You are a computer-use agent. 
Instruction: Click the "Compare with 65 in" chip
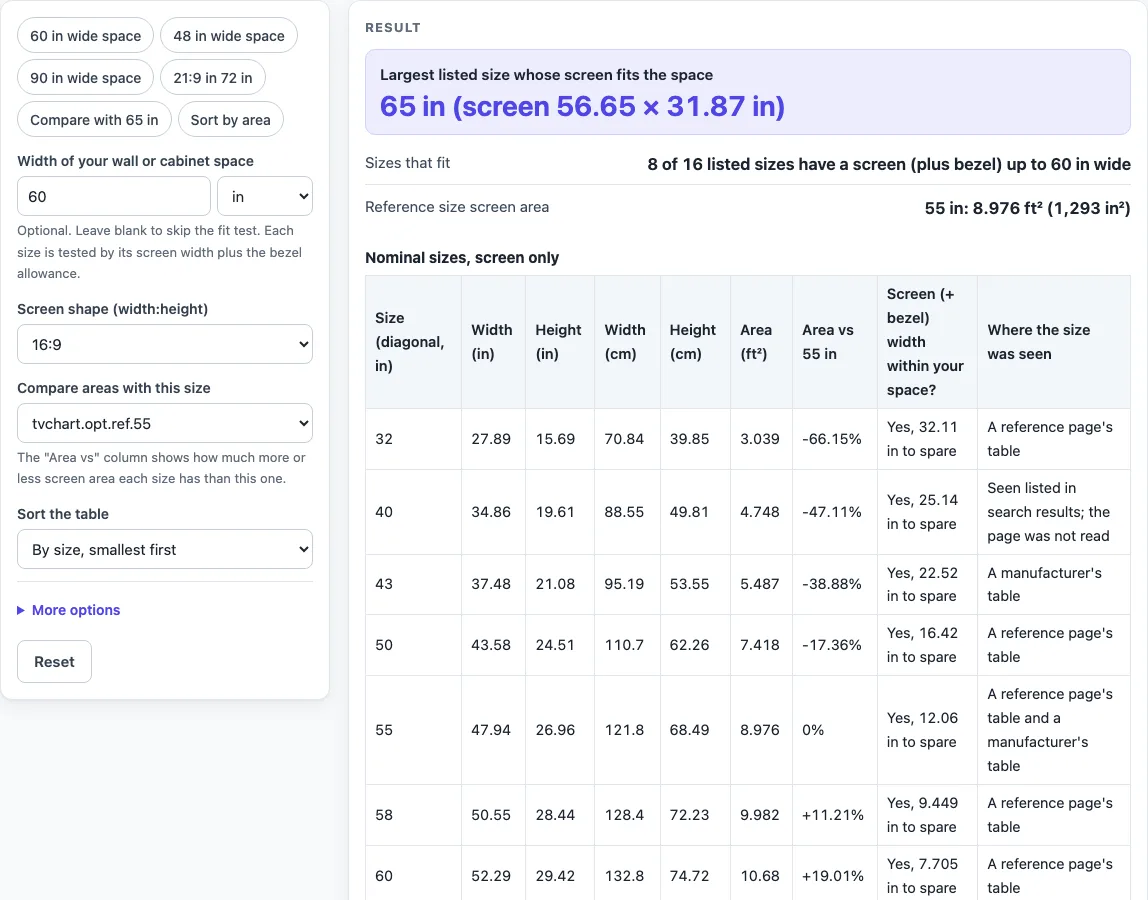tap(94, 119)
